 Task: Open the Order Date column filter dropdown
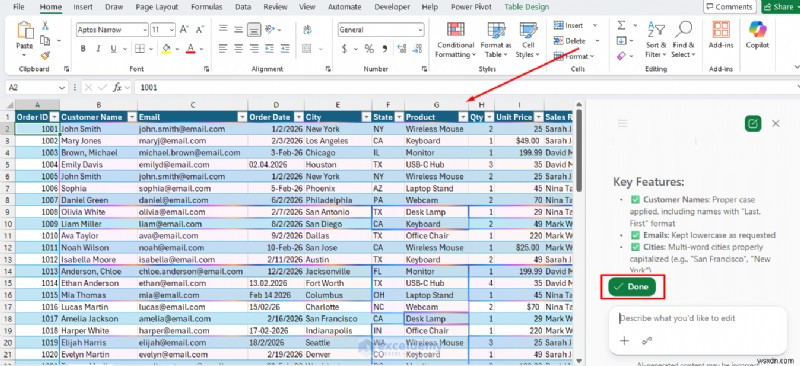(x=298, y=117)
